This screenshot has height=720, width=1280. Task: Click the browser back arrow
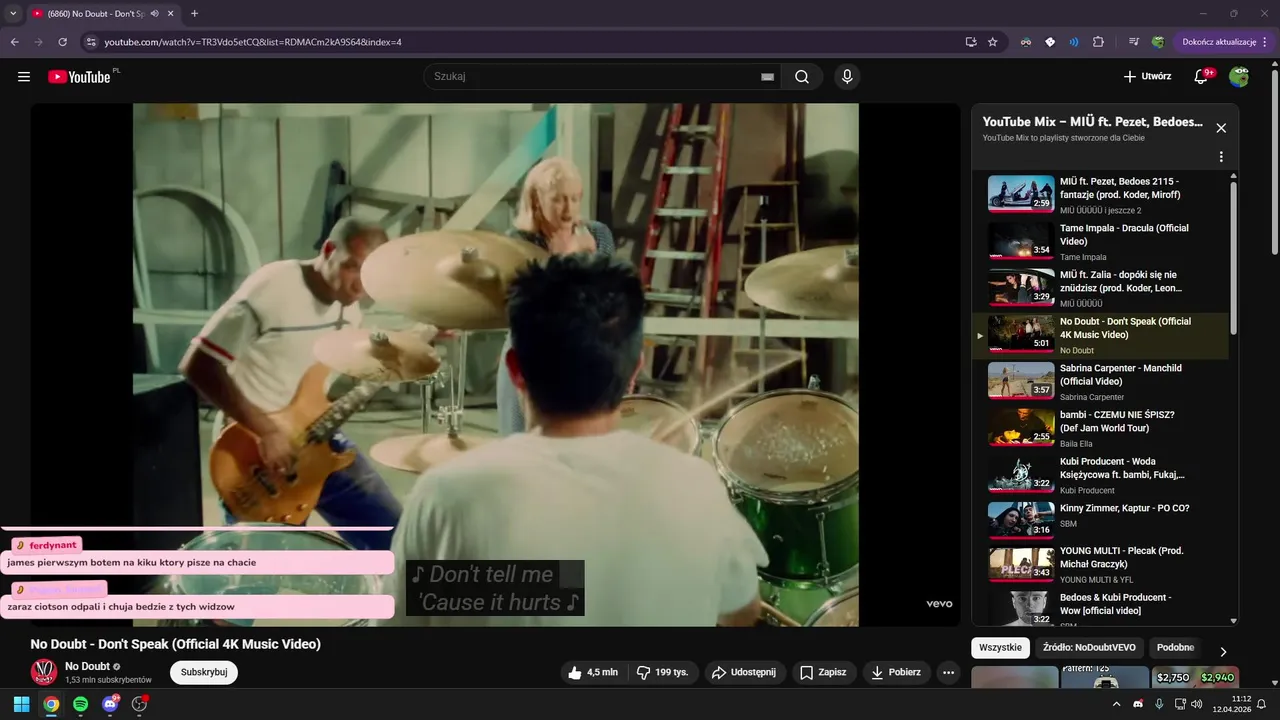click(x=15, y=42)
